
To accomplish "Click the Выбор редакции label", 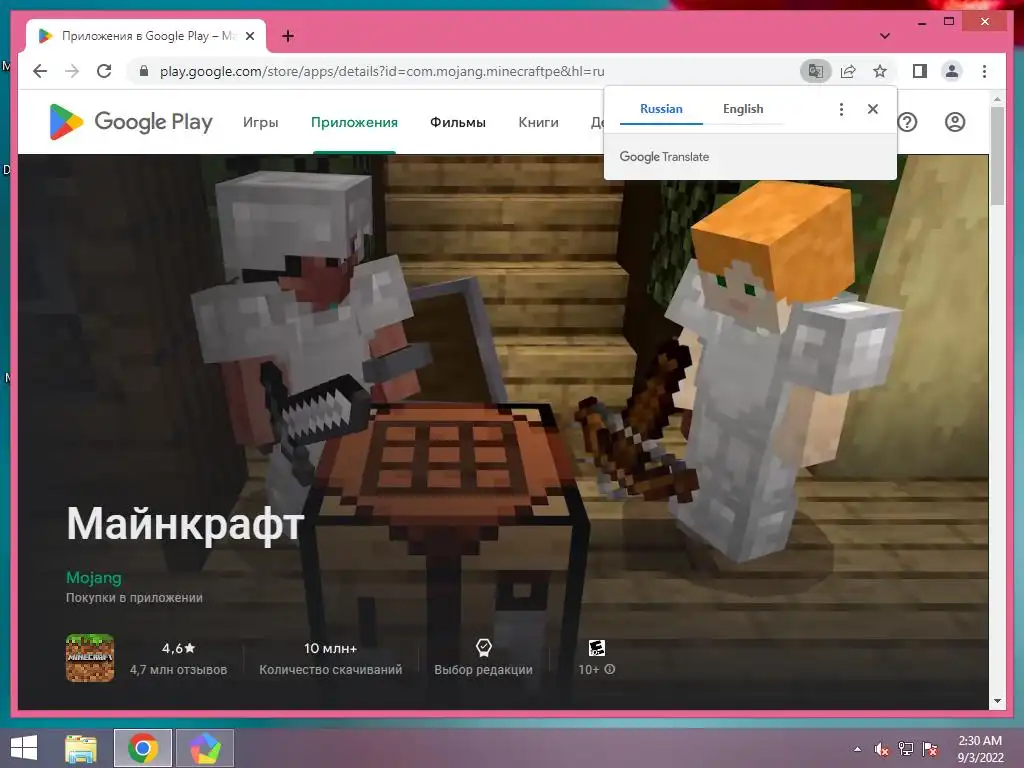I will click(x=483, y=669).
